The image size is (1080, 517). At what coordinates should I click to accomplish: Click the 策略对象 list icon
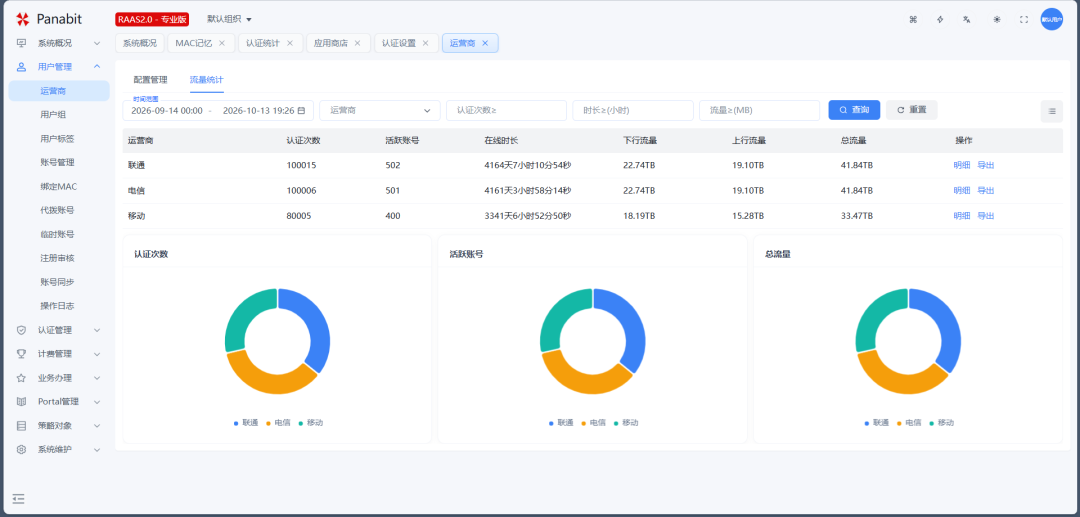(21, 425)
